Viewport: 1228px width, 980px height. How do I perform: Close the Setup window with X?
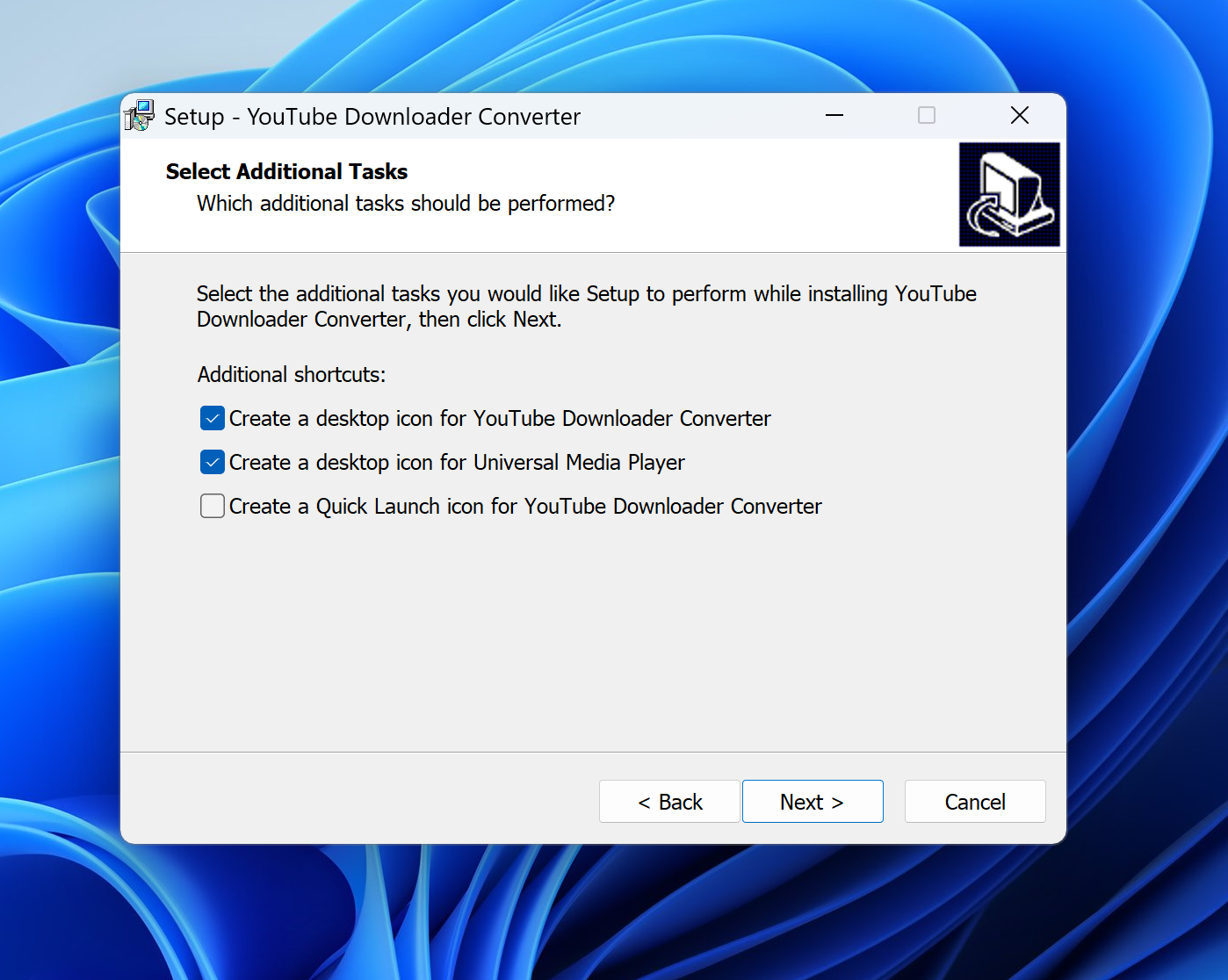click(x=1019, y=115)
